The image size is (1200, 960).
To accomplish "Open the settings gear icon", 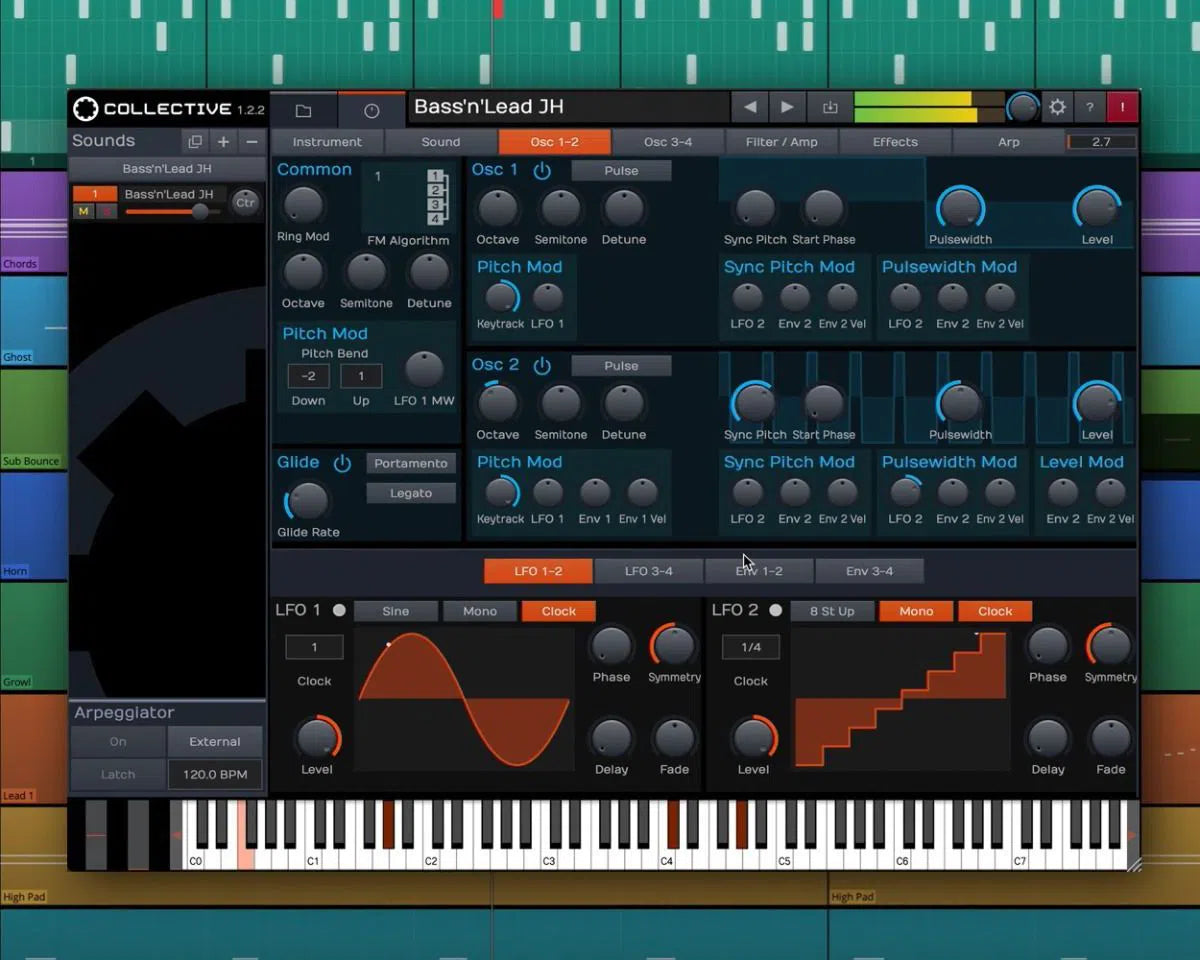I will pos(1057,107).
